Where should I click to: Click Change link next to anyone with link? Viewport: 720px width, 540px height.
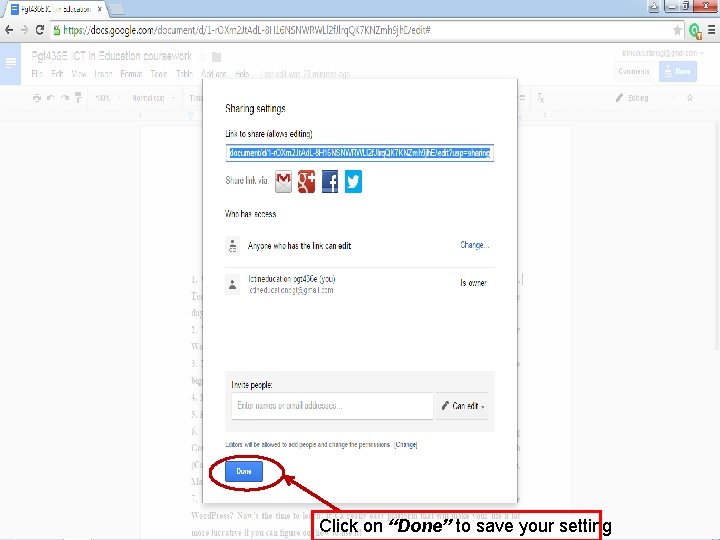474,245
